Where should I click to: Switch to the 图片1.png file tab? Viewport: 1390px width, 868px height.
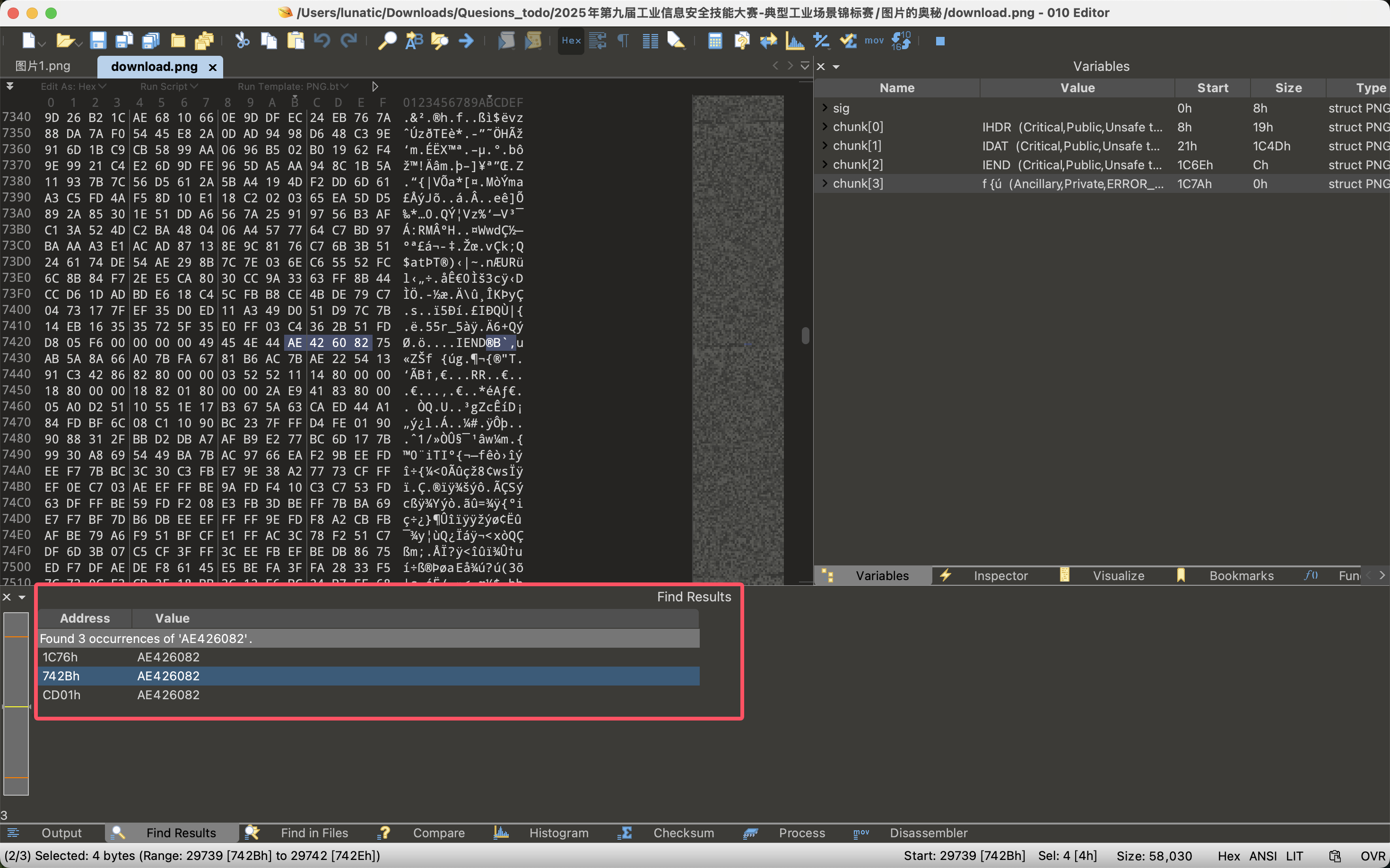[x=43, y=66]
